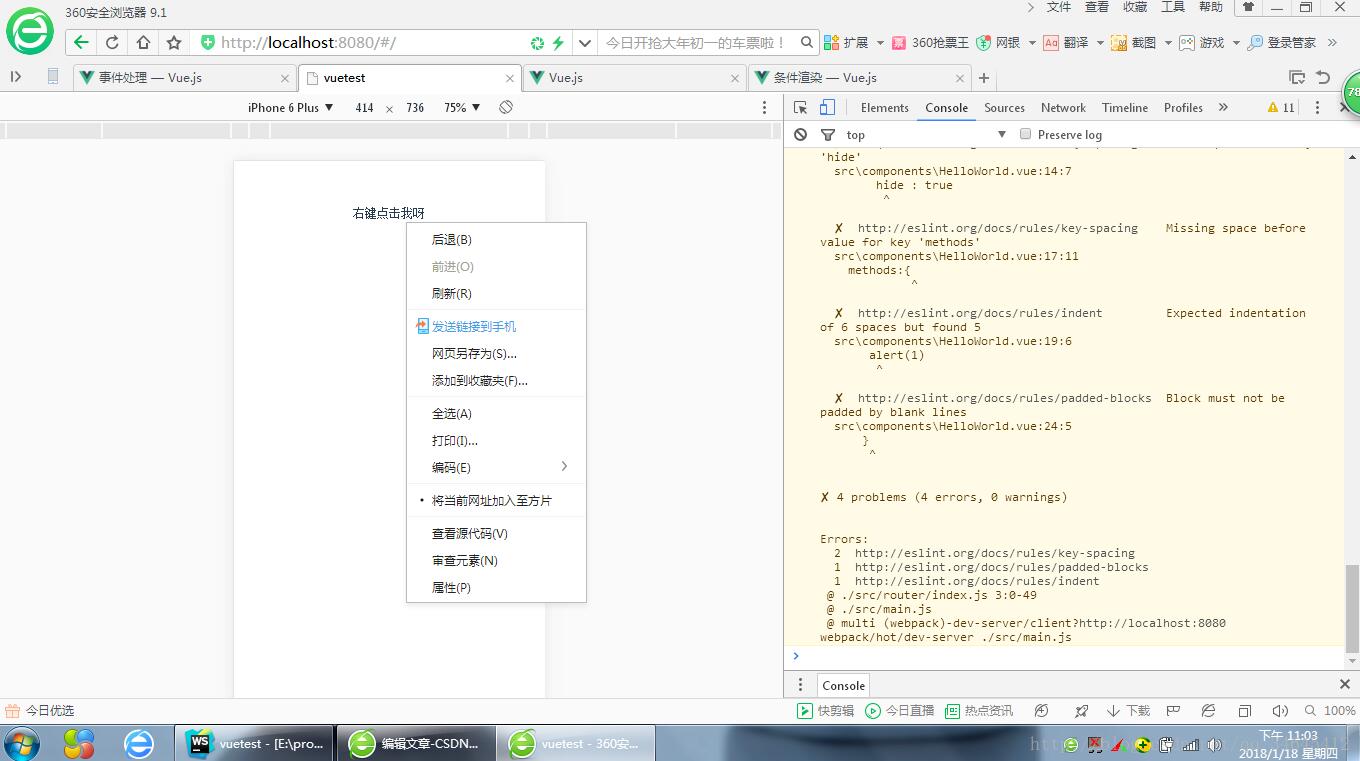This screenshot has height=761, width=1360.
Task: Enable the Preserve log checkbox
Action: [1025, 134]
